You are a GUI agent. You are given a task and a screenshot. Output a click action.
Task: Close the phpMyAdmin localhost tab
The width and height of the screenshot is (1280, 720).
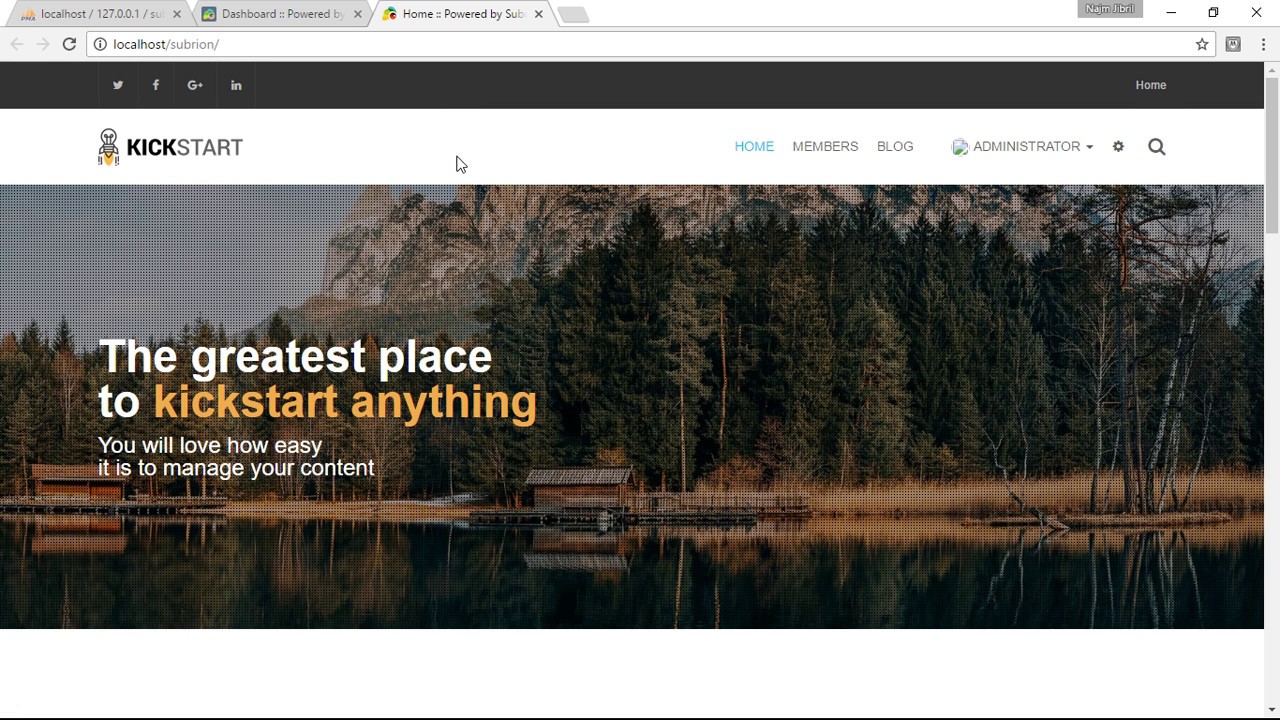[177, 14]
